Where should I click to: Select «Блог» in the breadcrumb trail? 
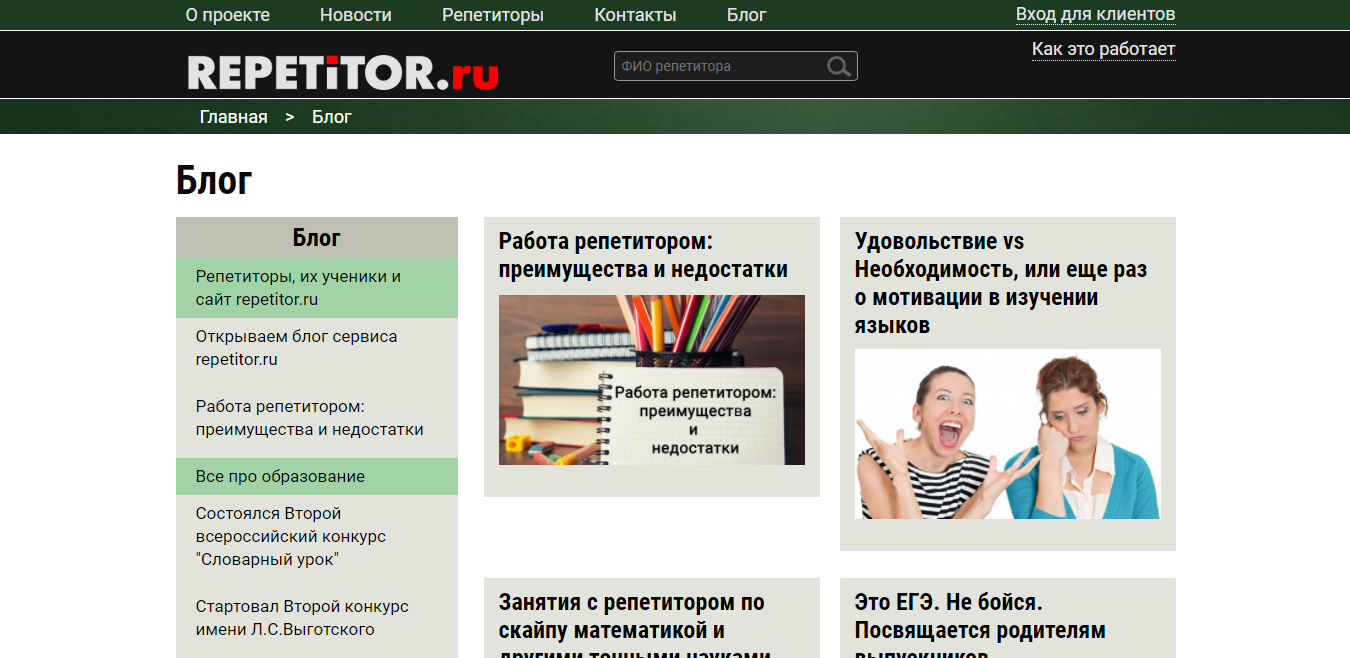(x=331, y=116)
